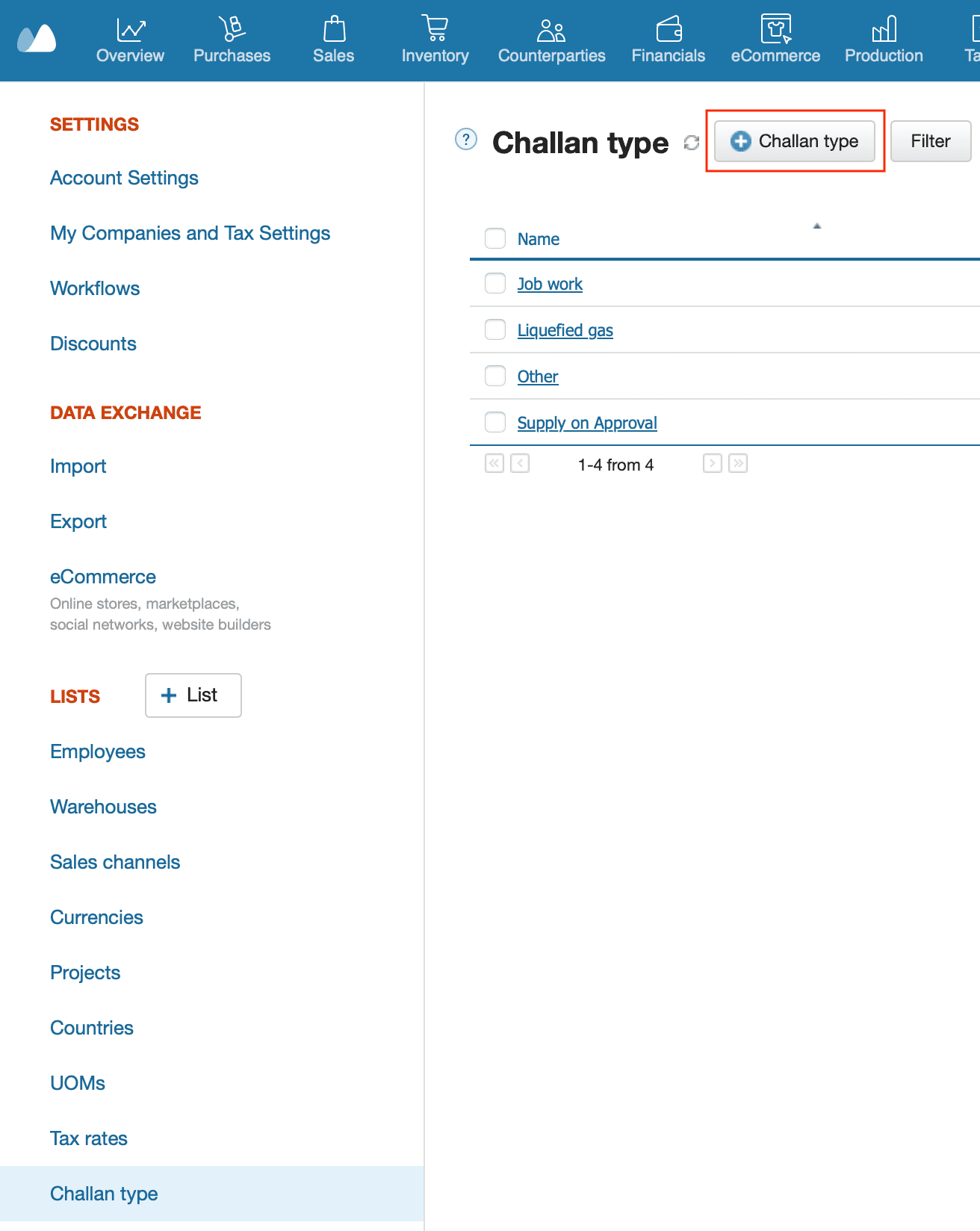Go to next page arrow

point(712,464)
